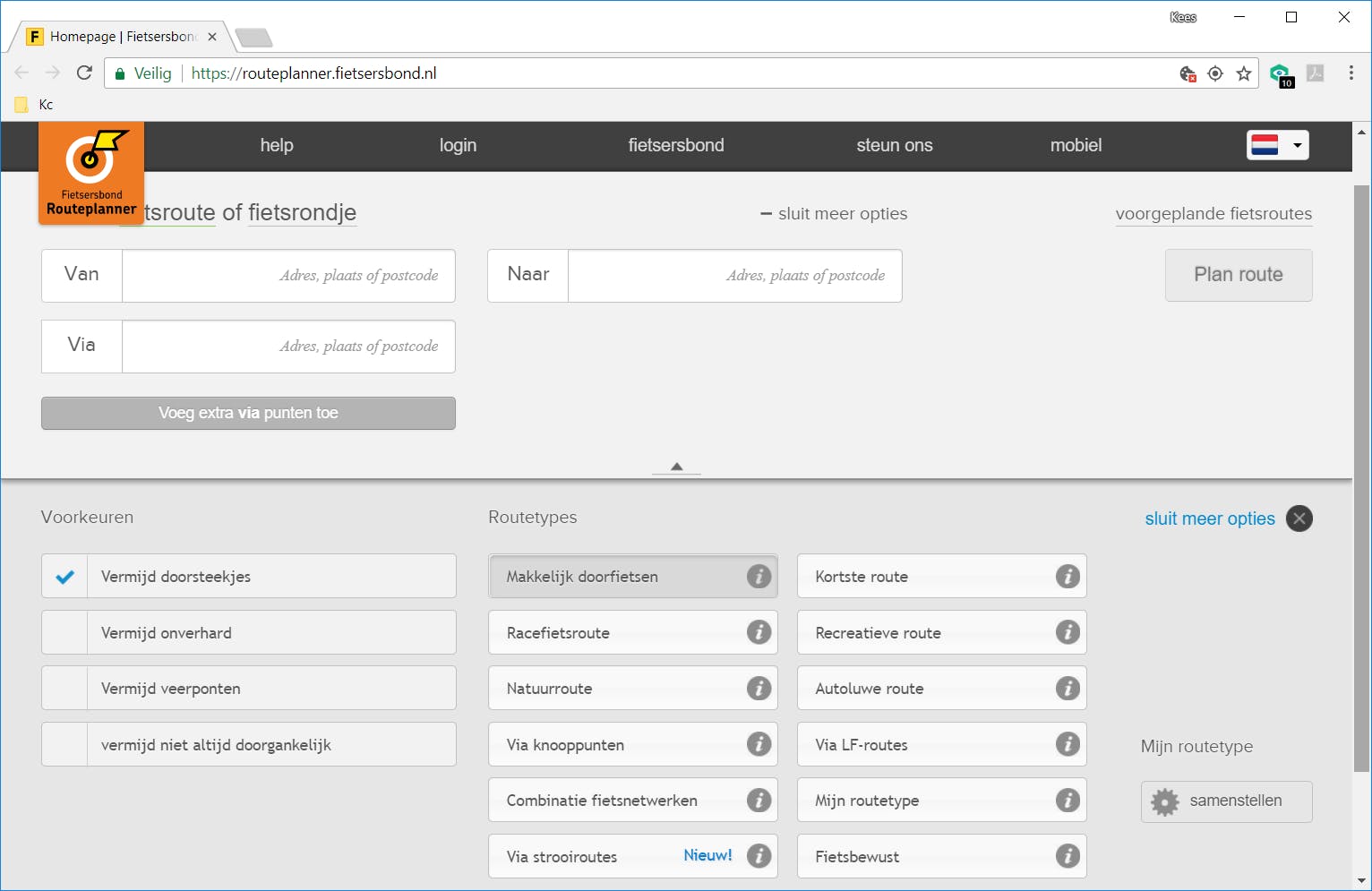
Task: Open the language flag dropdown
Action: 1277,145
